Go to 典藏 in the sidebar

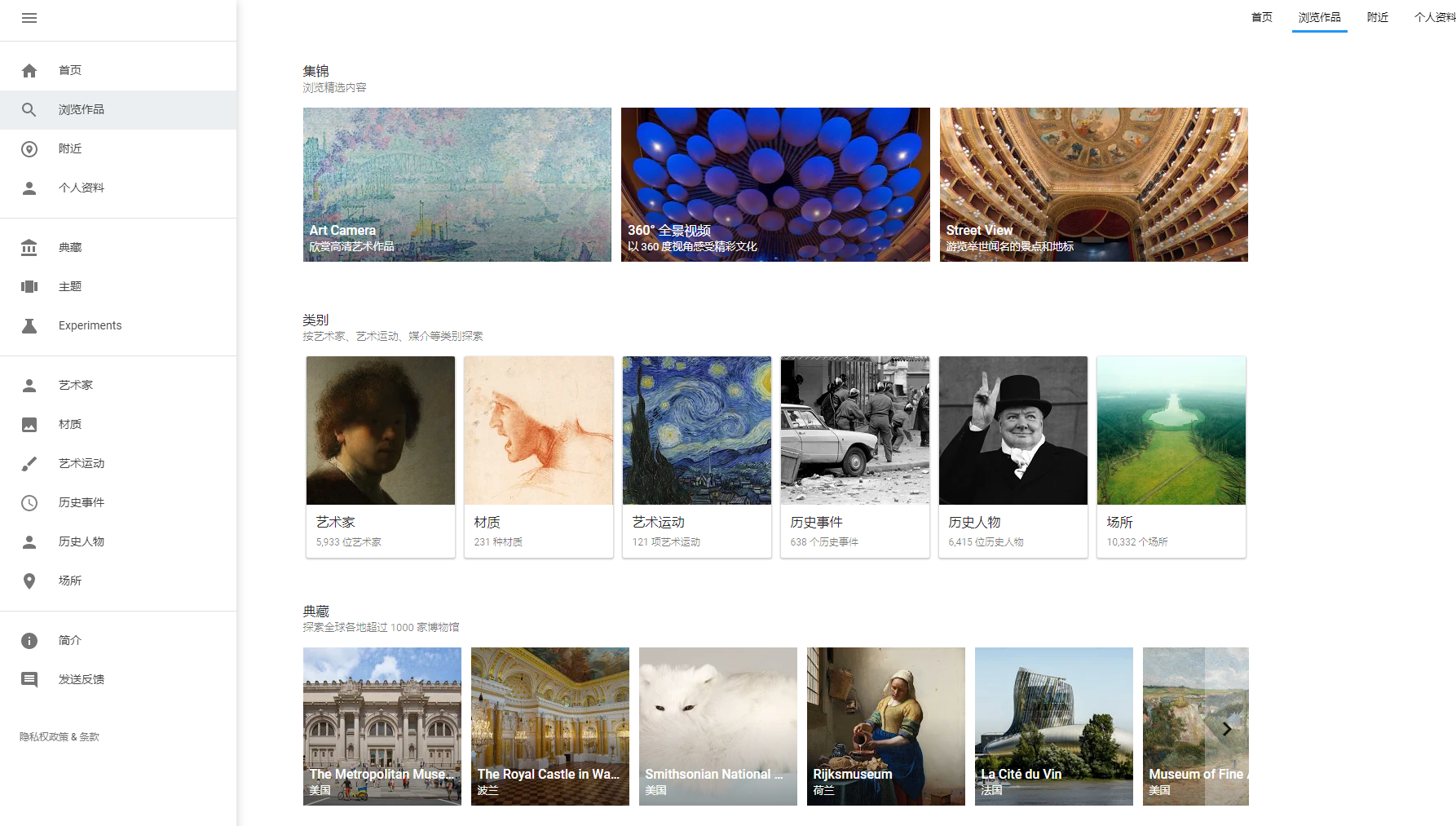click(118, 247)
